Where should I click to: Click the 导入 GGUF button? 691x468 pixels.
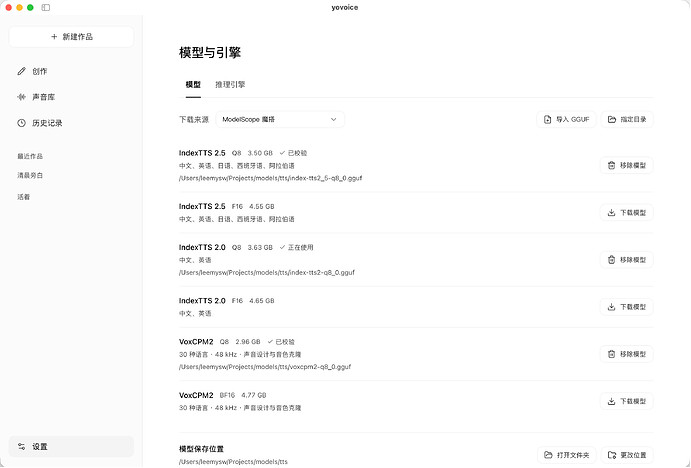click(x=566, y=119)
